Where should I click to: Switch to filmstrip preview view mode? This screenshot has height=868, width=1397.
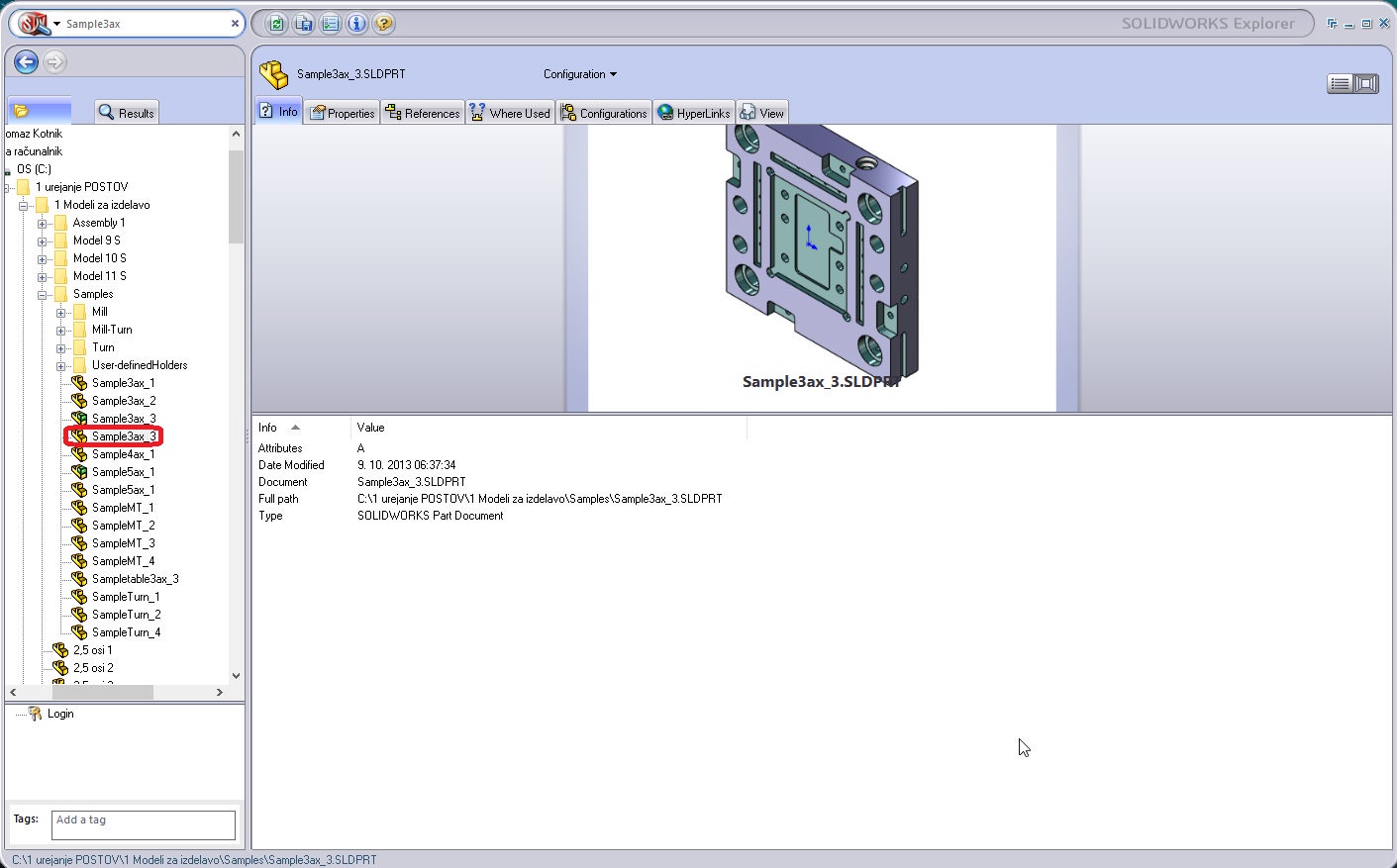tap(1366, 84)
